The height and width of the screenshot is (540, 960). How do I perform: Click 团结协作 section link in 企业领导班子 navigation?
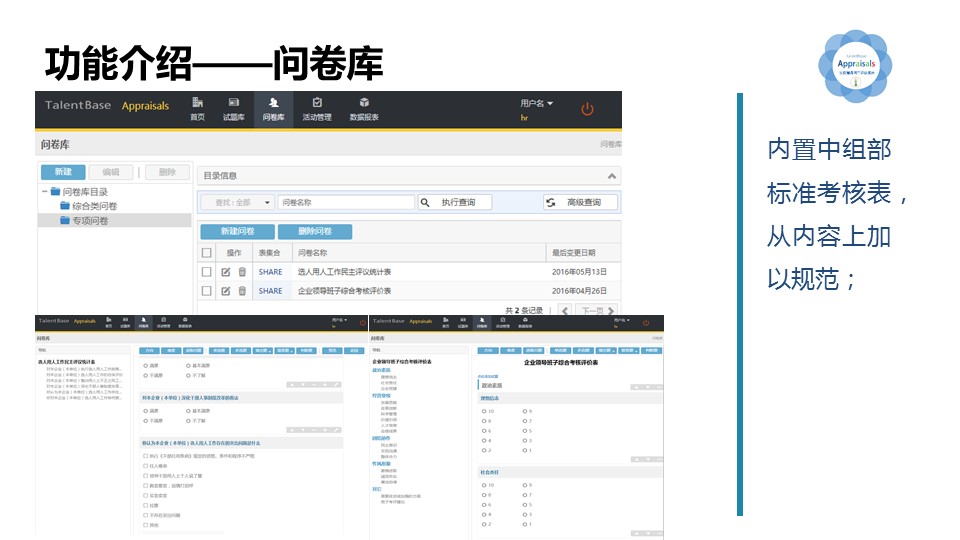[x=381, y=438]
